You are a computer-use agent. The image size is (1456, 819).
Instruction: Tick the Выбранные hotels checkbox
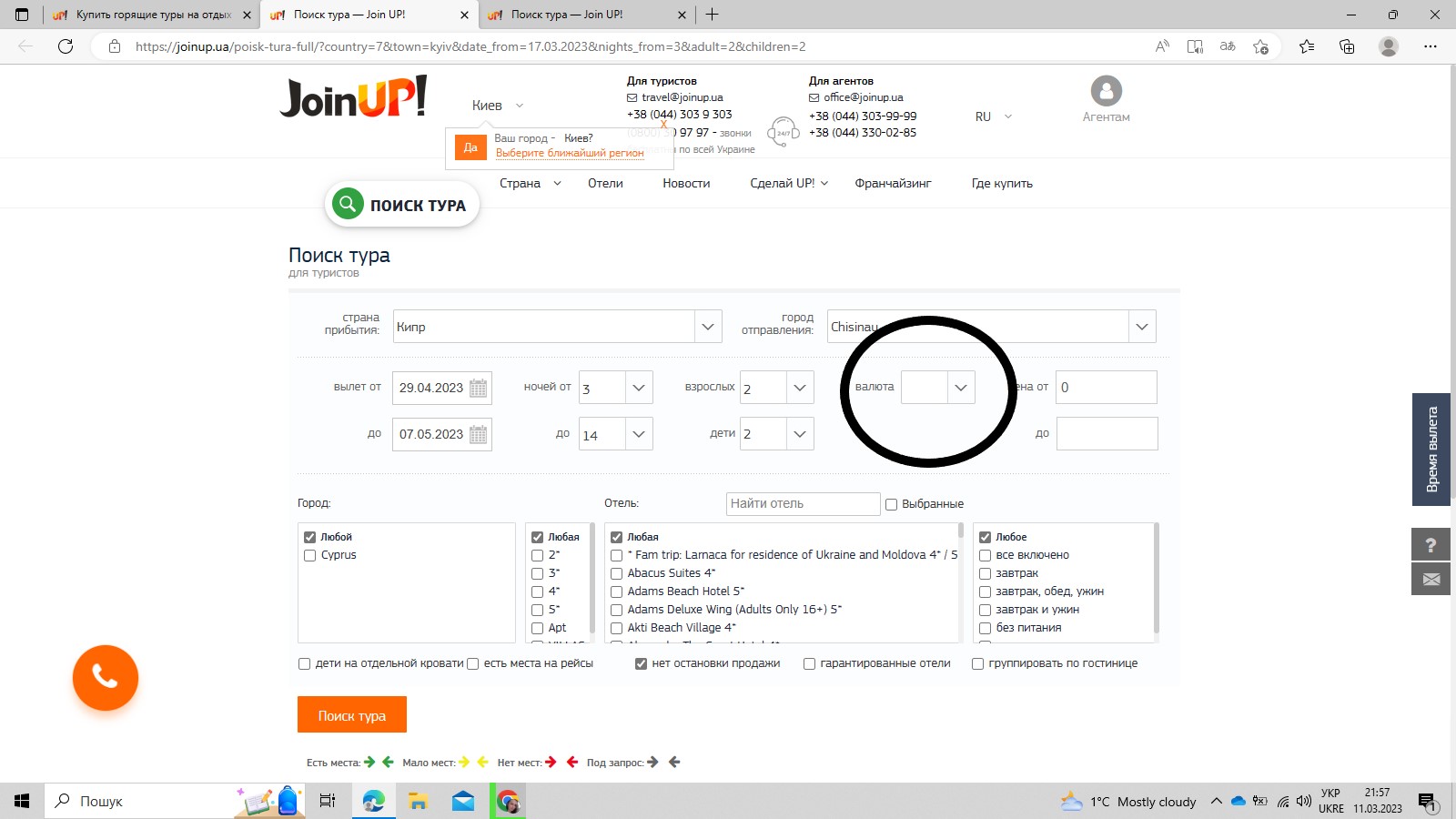pos(892,504)
